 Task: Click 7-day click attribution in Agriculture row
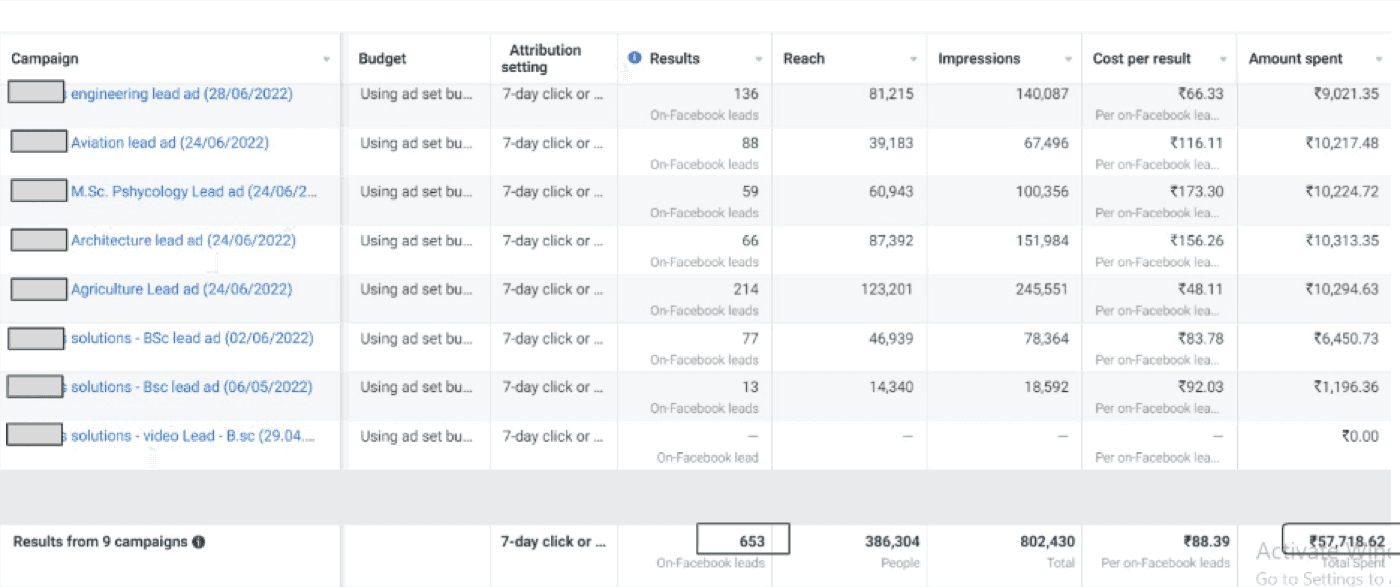553,290
